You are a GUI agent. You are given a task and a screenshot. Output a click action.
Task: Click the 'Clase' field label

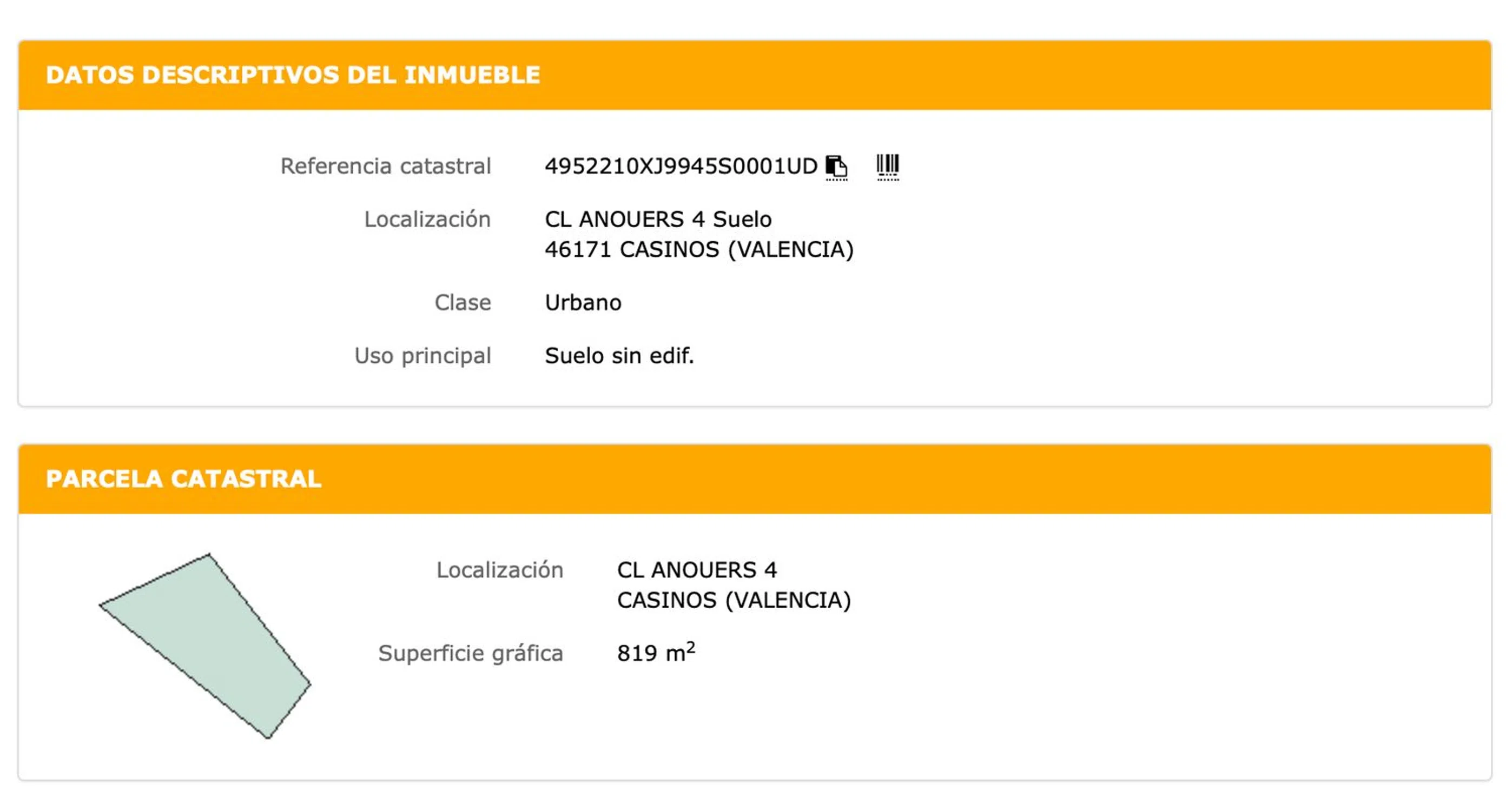463,303
